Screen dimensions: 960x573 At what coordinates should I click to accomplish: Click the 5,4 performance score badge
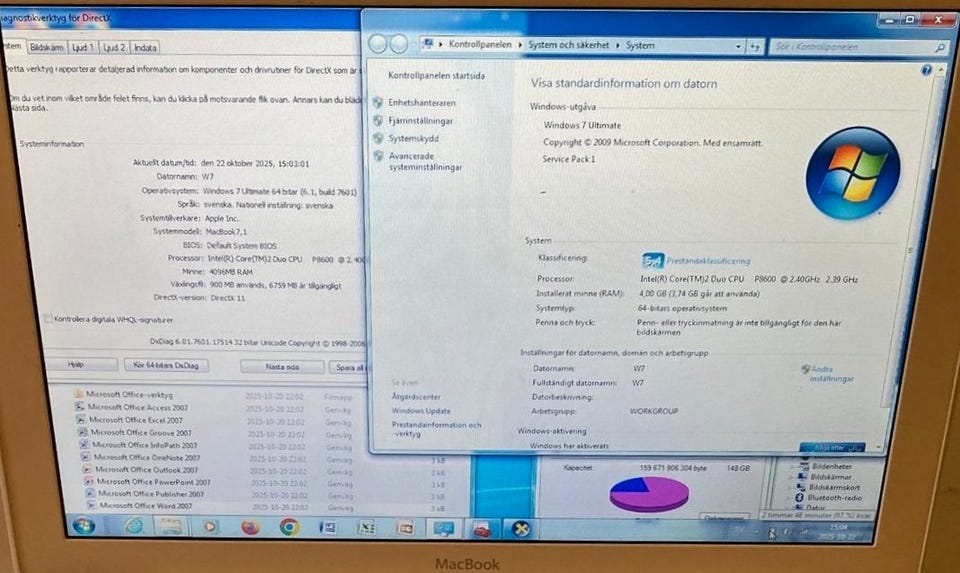pyautogui.click(x=653, y=261)
